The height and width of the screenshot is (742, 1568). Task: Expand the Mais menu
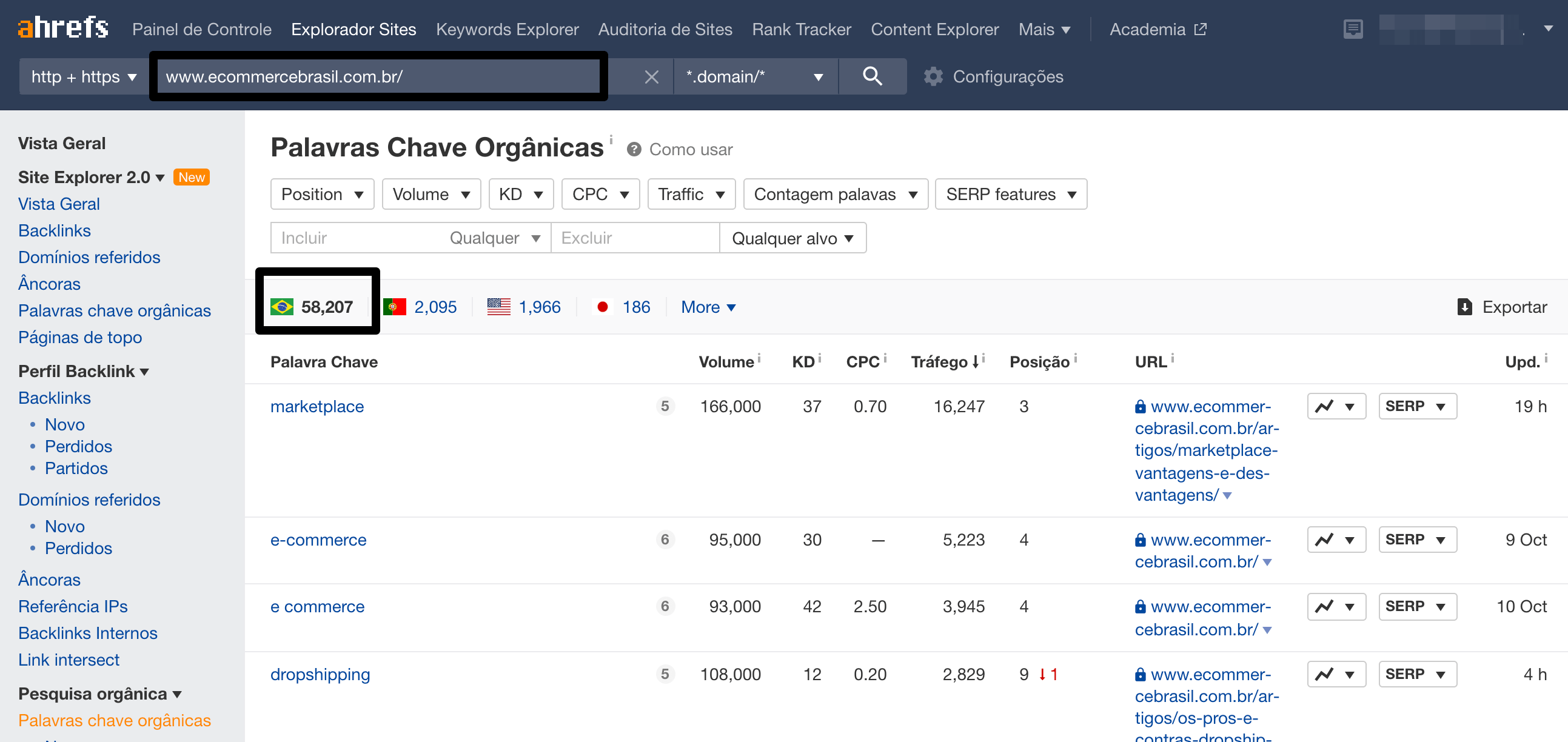click(1044, 28)
